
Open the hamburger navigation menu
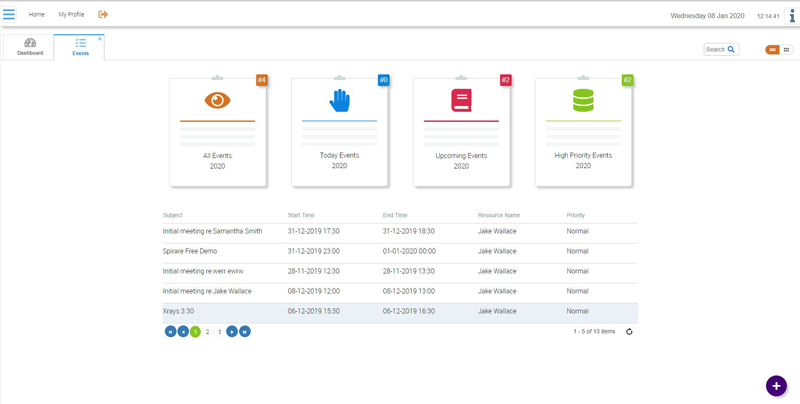[x=9, y=14]
